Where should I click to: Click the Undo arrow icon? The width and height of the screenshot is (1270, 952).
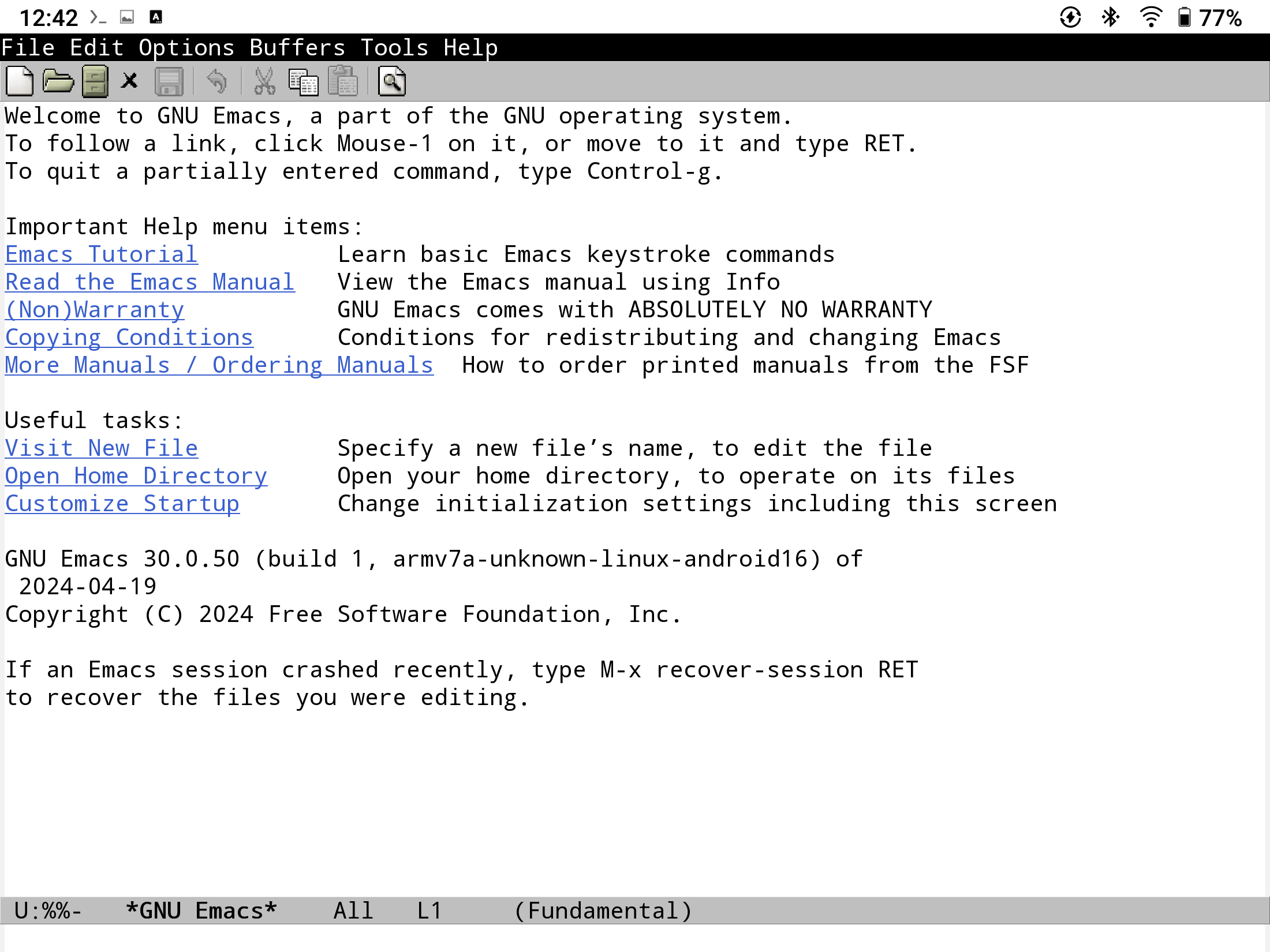[217, 81]
